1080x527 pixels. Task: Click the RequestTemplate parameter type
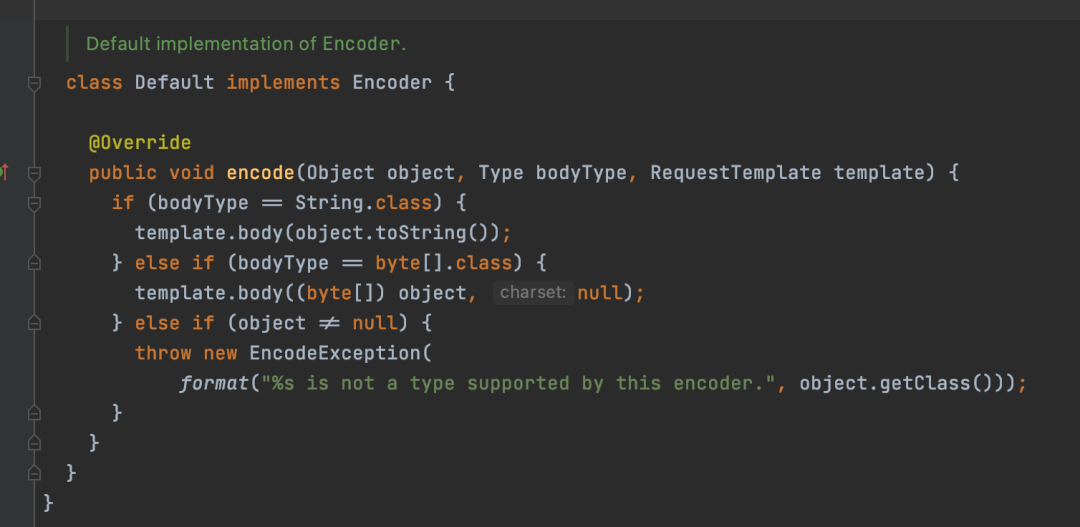click(736, 173)
